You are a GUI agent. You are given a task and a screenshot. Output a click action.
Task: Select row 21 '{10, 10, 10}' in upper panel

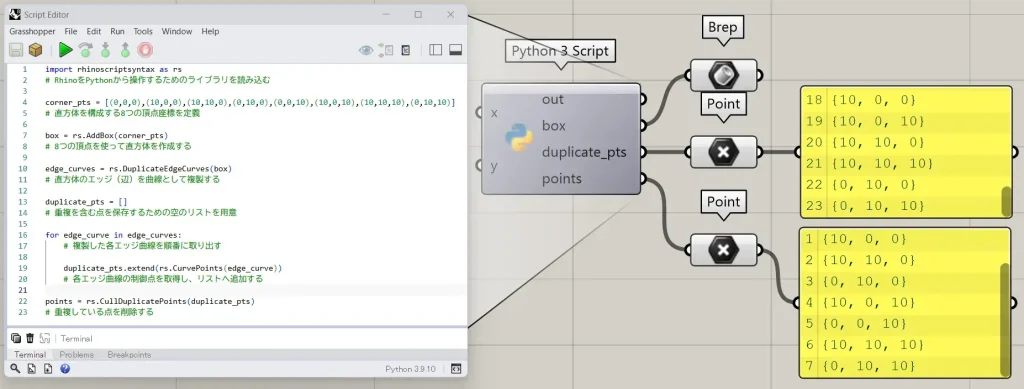coord(901,163)
